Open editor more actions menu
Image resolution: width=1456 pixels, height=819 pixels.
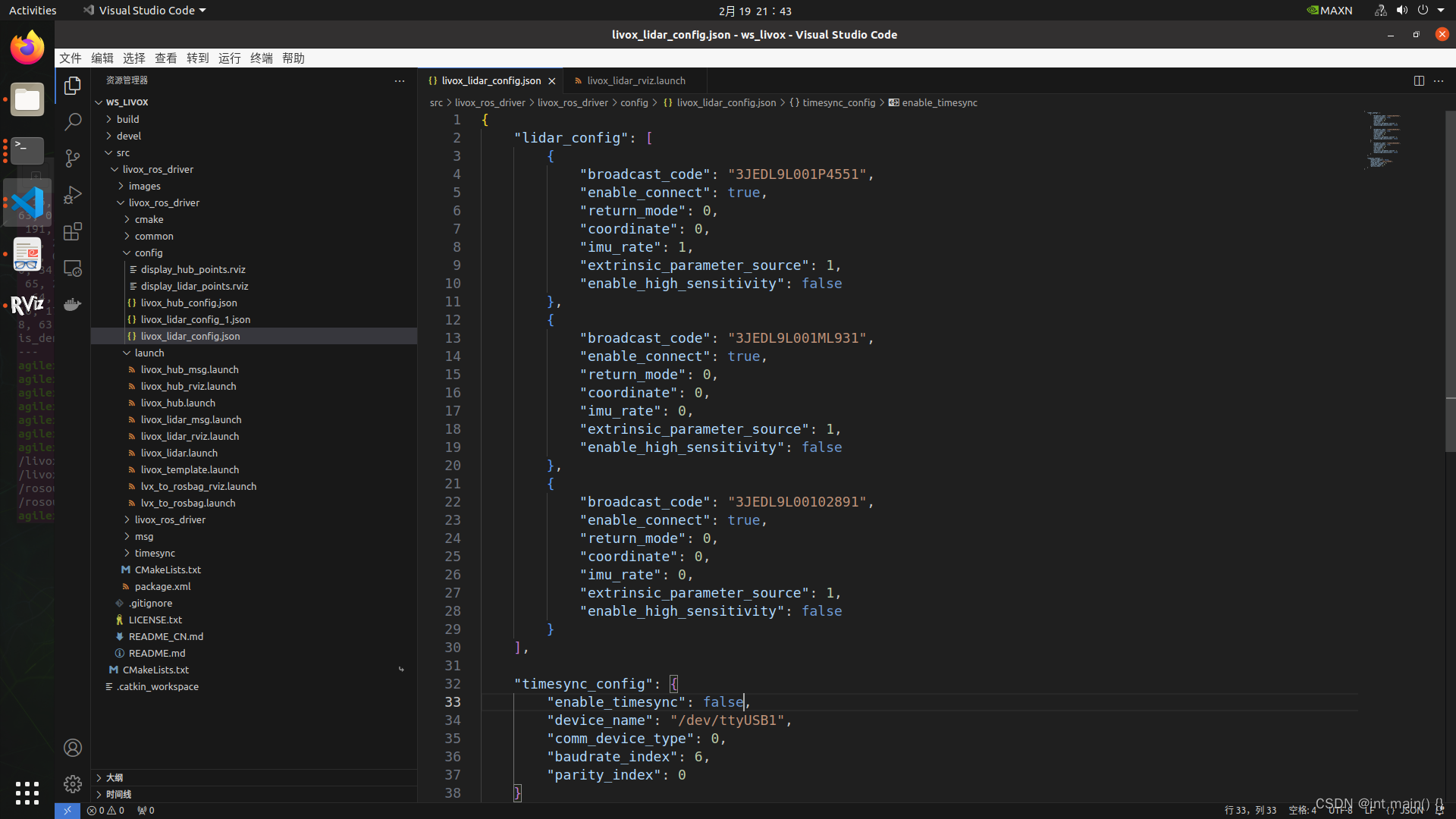[x=1439, y=80]
